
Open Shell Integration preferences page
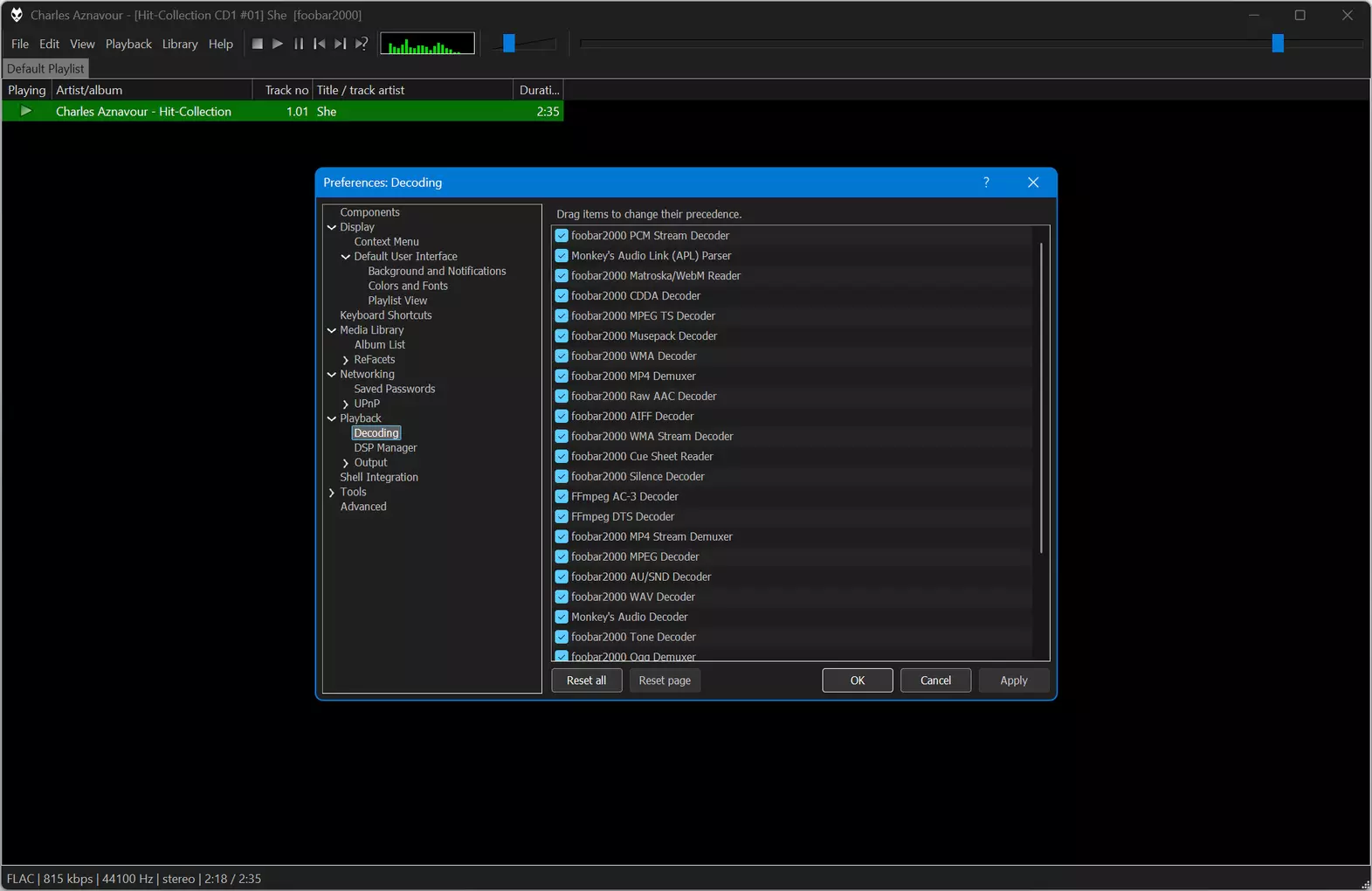pyautogui.click(x=379, y=478)
